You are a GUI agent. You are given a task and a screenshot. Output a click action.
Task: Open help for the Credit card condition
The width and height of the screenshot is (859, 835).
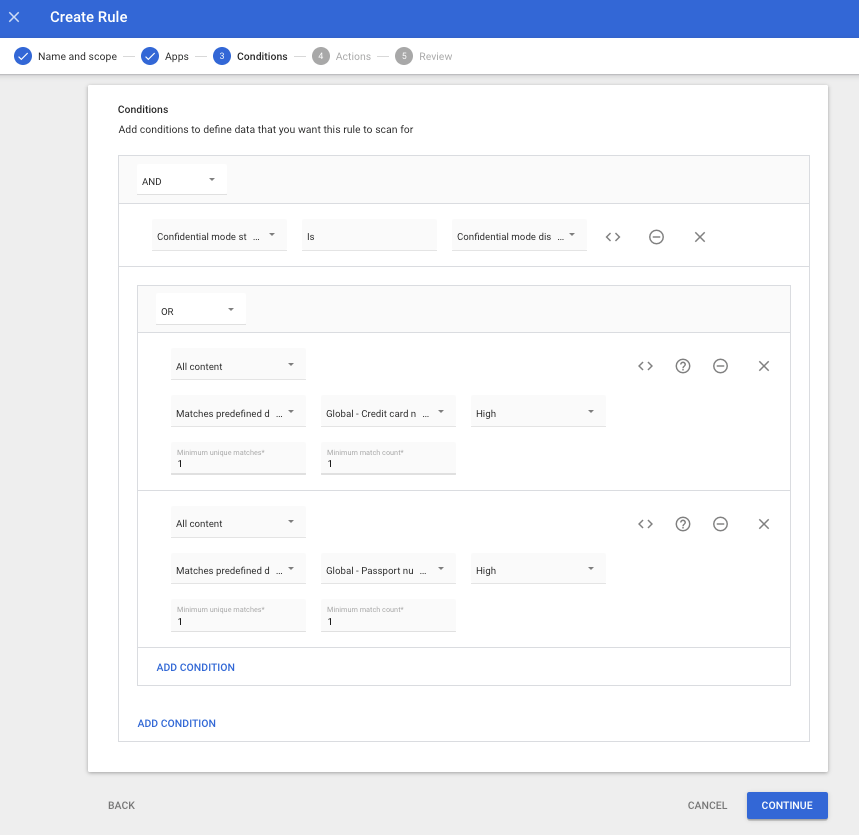point(683,366)
